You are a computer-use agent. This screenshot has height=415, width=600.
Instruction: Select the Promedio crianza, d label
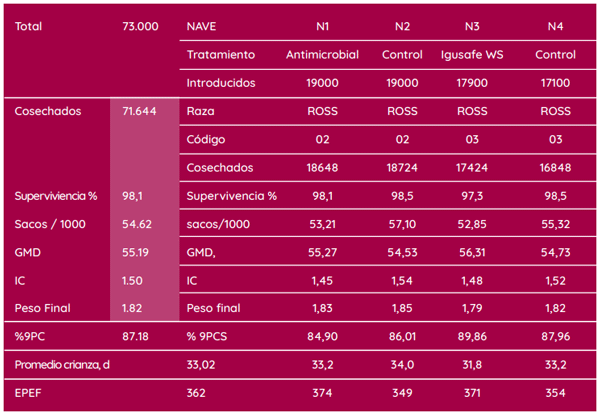tap(63, 364)
